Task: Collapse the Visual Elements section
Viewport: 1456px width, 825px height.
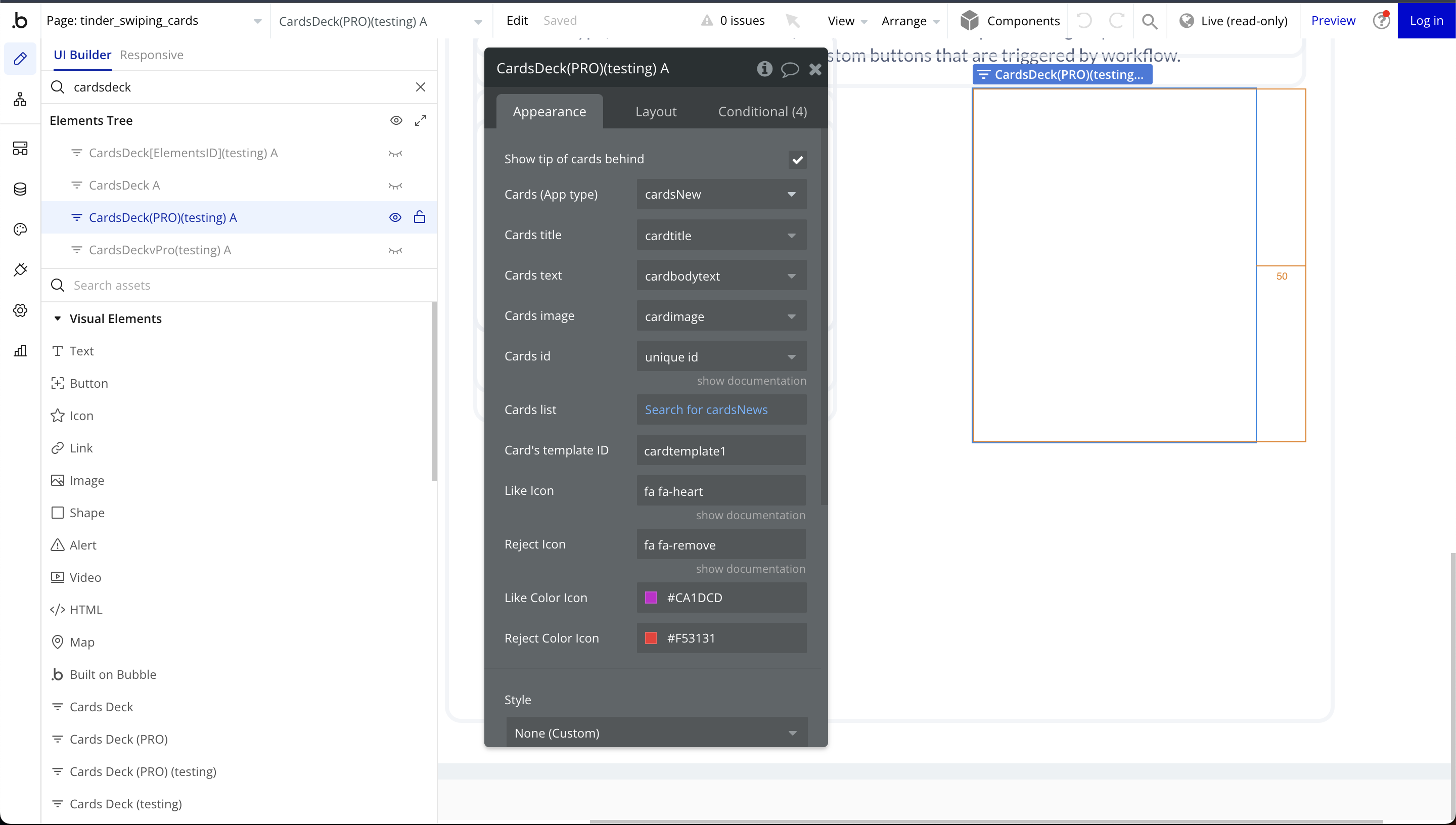Action: click(57, 318)
